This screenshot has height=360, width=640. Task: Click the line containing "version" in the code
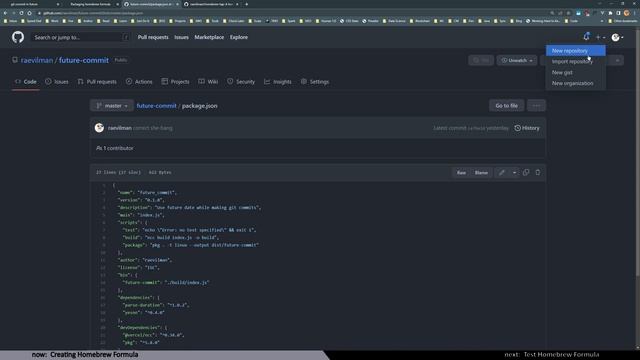coord(140,200)
